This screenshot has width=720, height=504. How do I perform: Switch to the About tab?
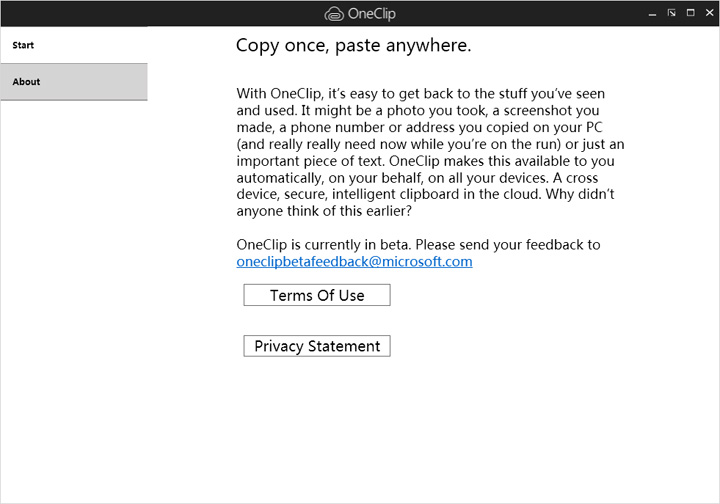tap(73, 82)
